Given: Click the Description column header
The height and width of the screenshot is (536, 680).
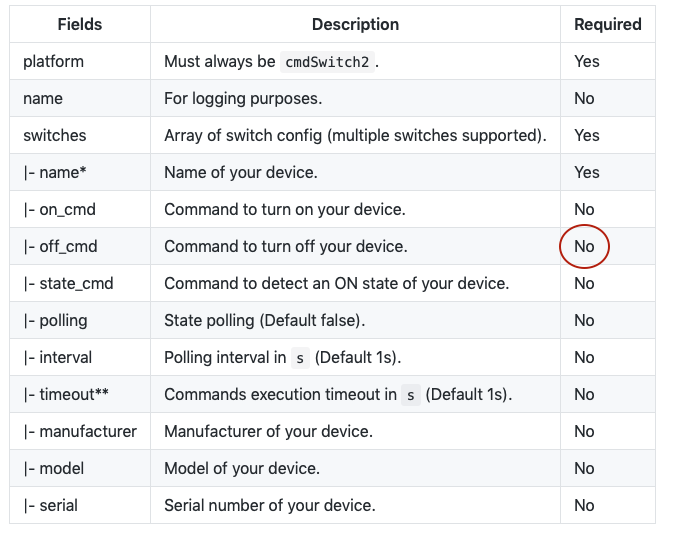Looking at the screenshot, I should [x=355, y=24].
